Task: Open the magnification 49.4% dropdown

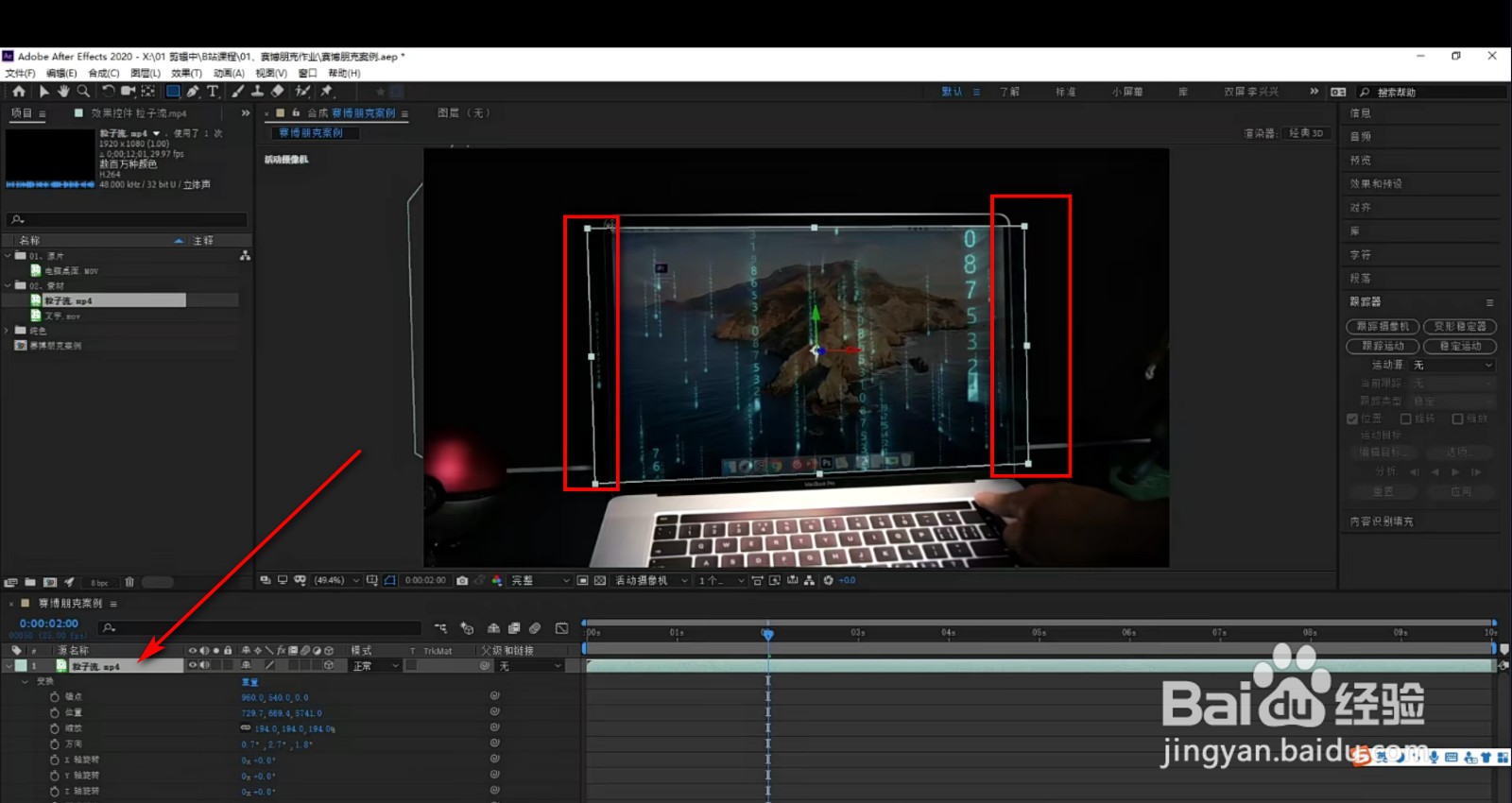Action: [x=335, y=580]
